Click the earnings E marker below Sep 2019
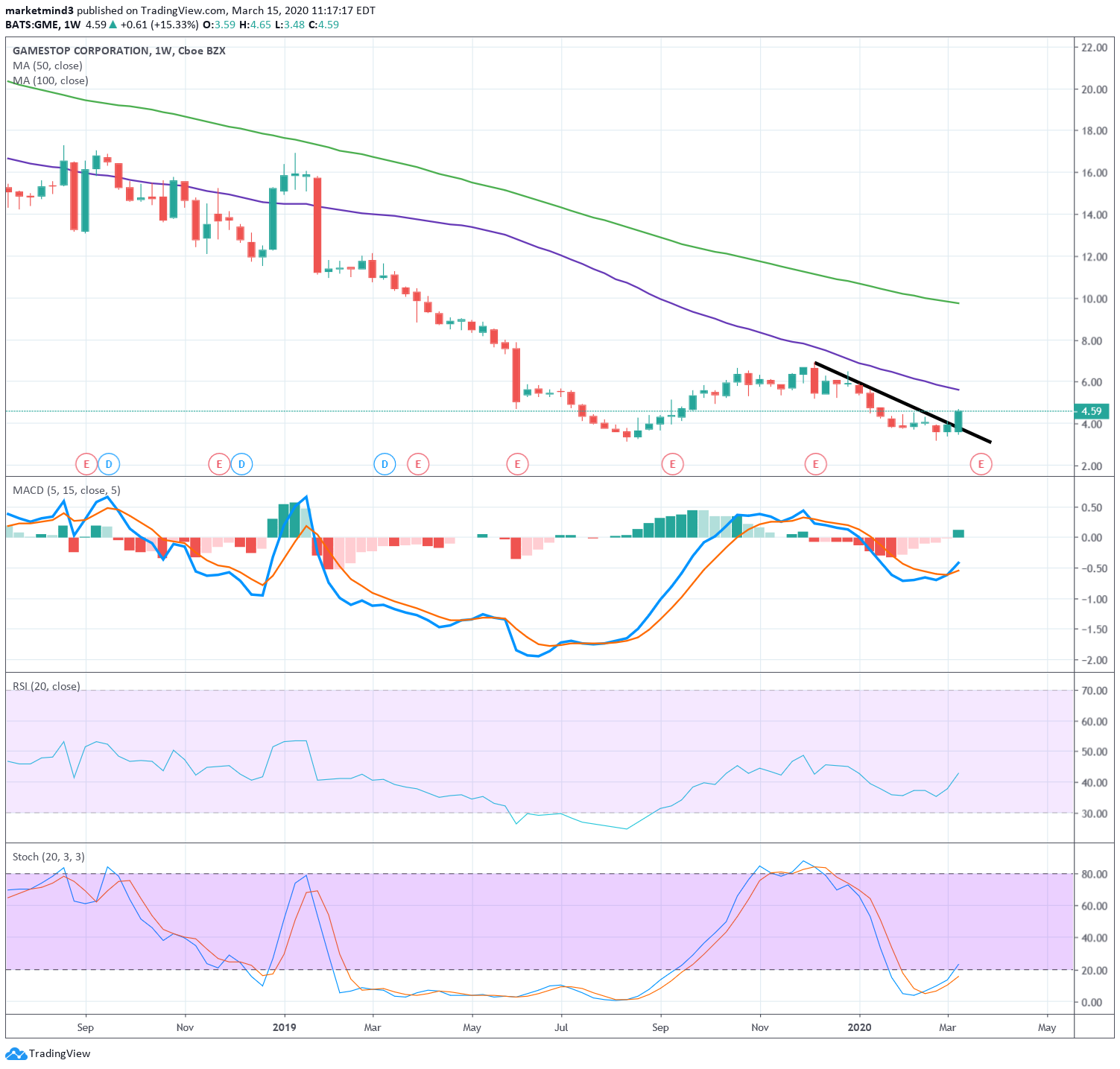1120x1069 pixels. tap(672, 464)
